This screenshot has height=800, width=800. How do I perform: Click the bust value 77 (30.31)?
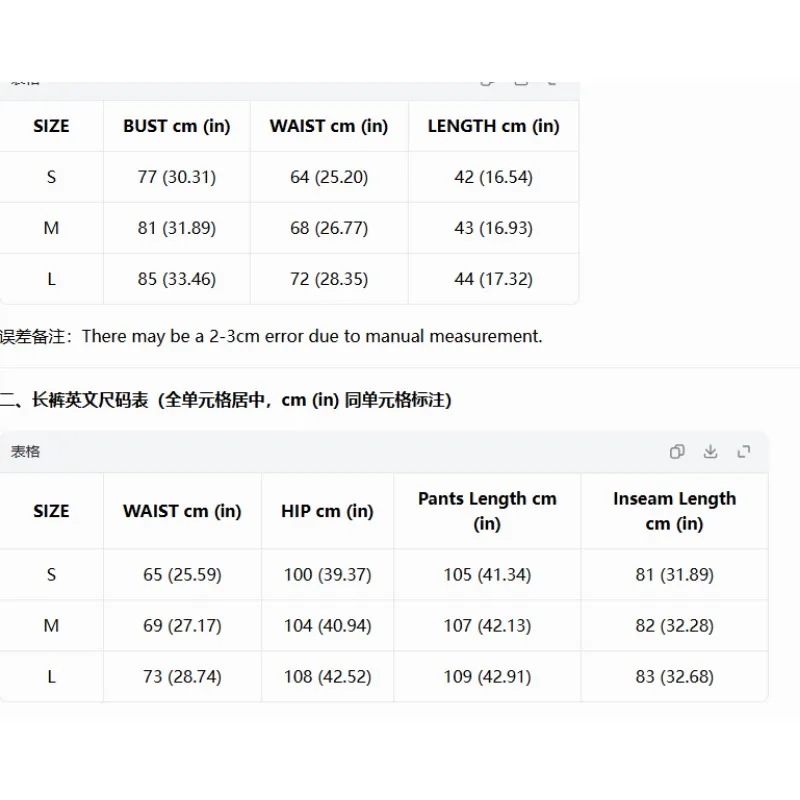tap(177, 177)
